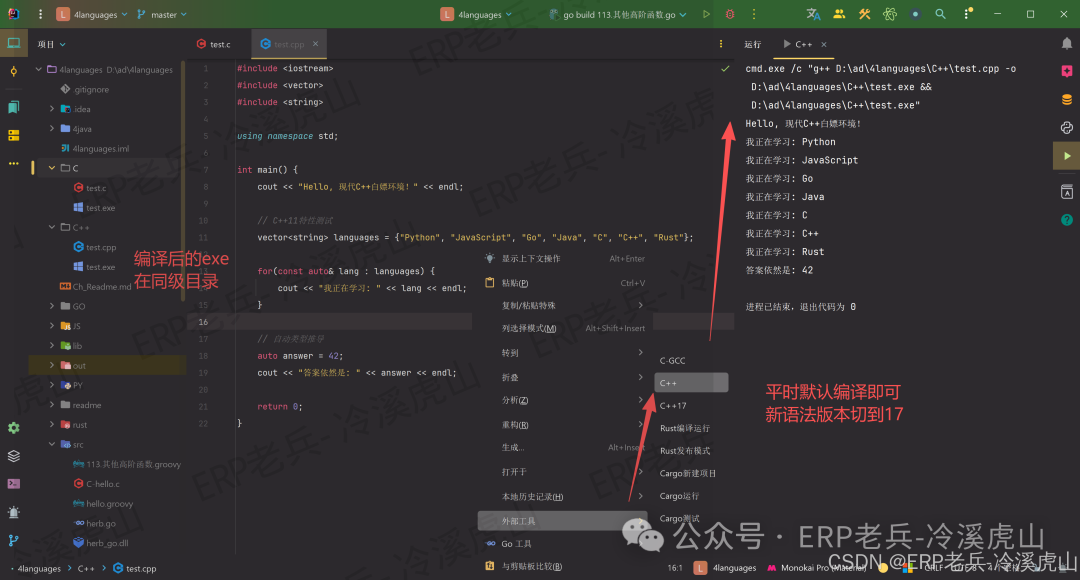This screenshot has height=580, width=1080.
Task: Open the Python console icon in right sidebar
Action: pos(1066,127)
